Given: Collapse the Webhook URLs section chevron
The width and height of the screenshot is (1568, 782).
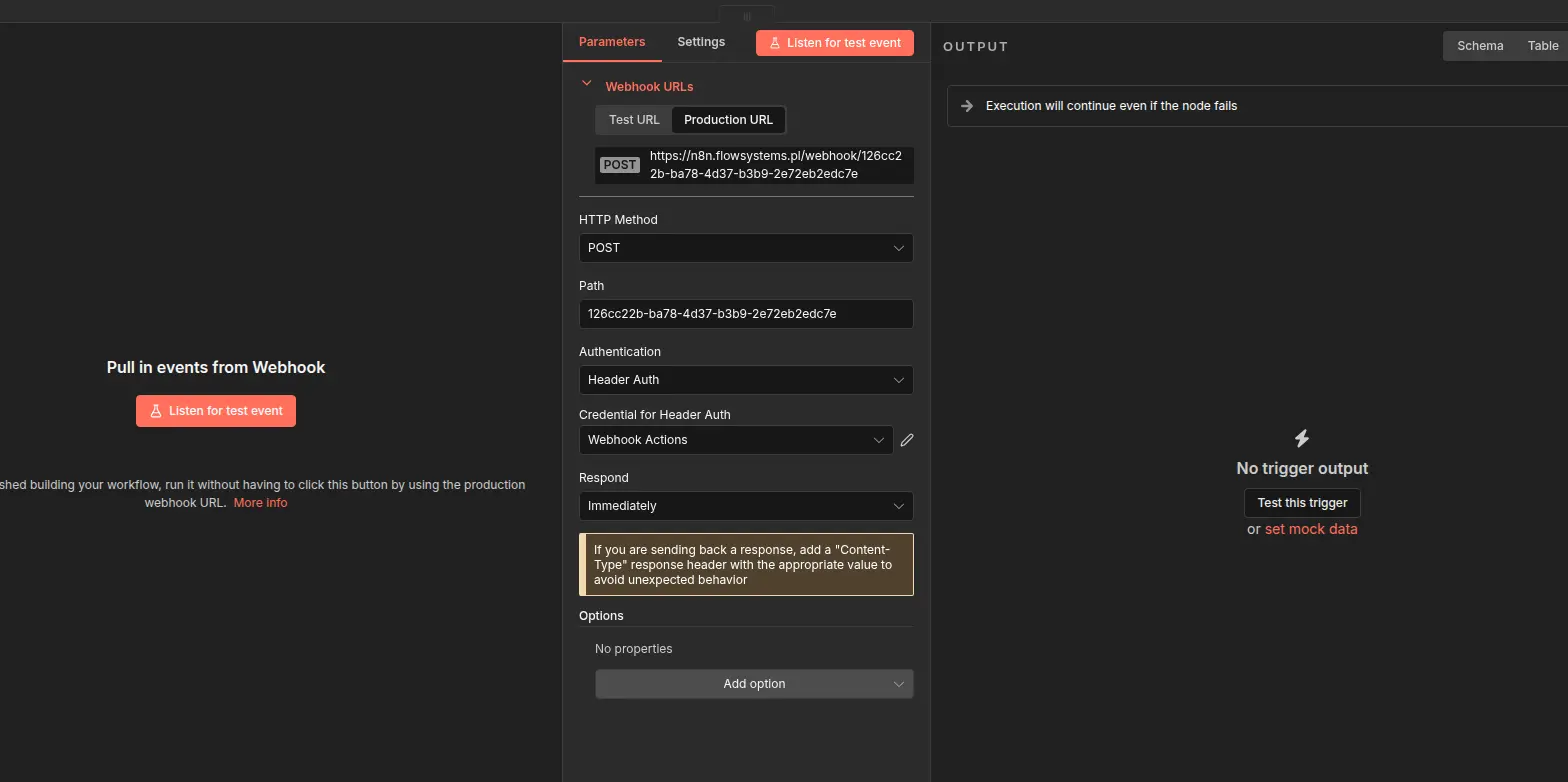Looking at the screenshot, I should click(587, 84).
